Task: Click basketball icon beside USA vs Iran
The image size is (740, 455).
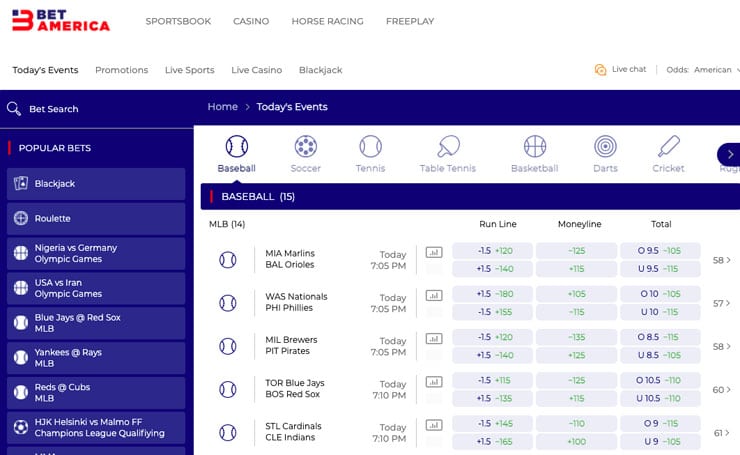Action: 21,288
